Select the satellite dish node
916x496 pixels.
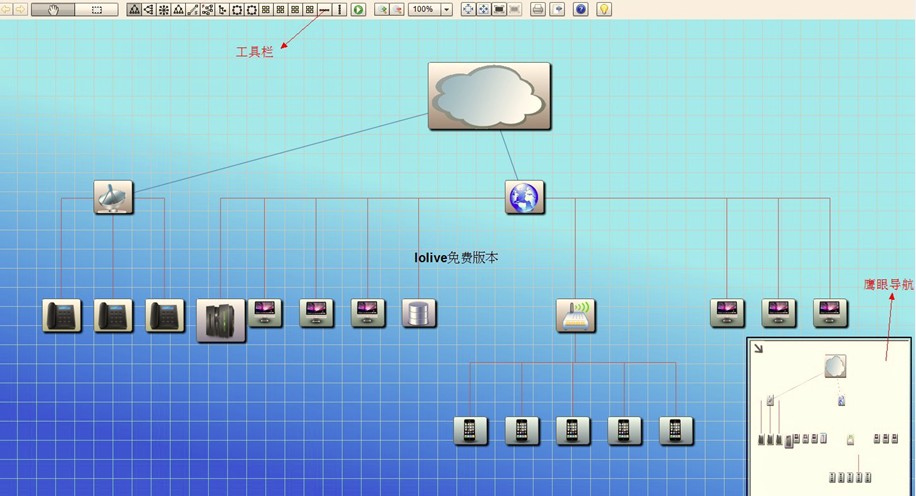(113, 197)
